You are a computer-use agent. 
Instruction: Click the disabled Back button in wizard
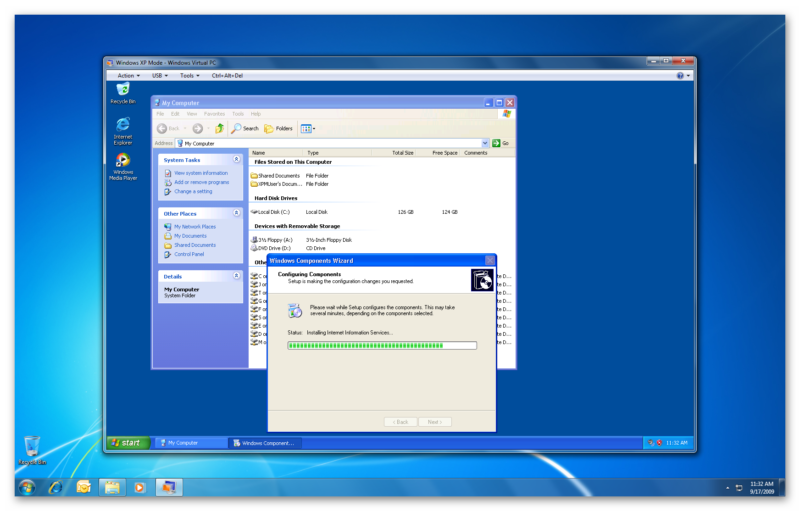(401, 422)
